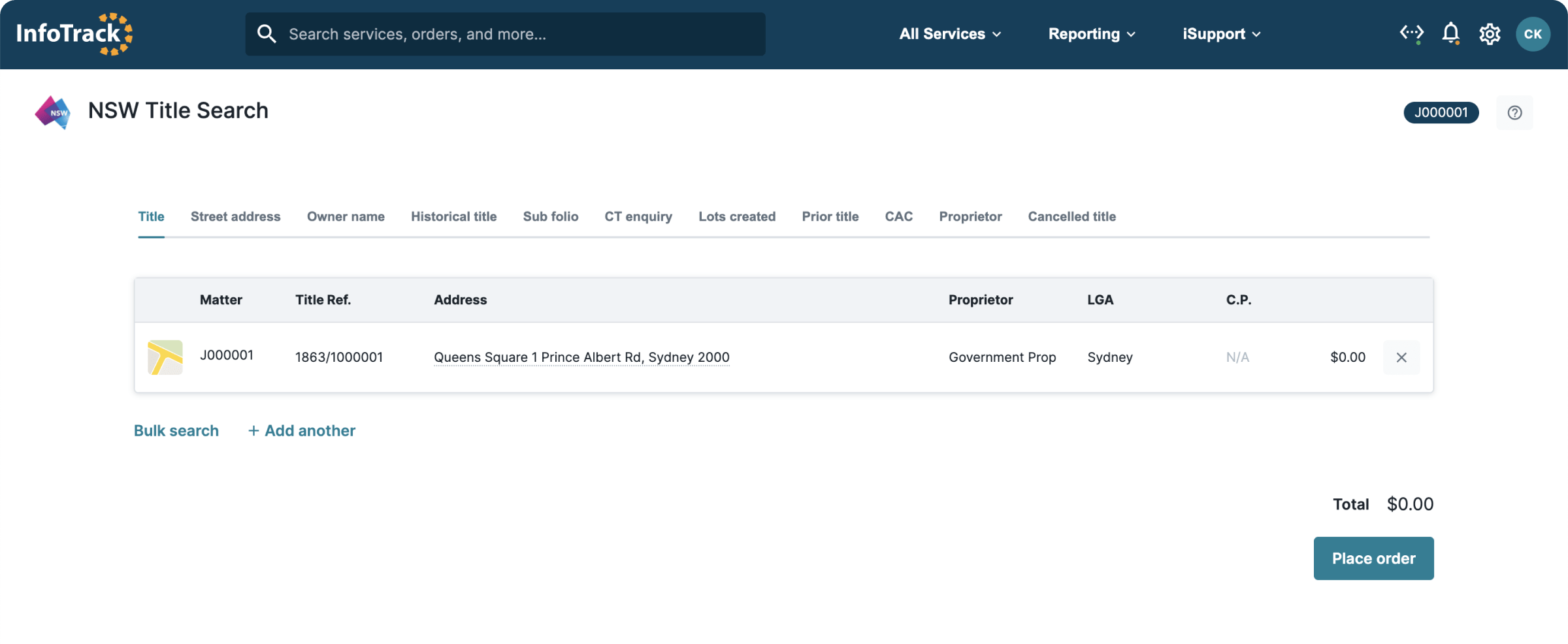The image size is (1568, 644).
Task: Open the Lots created tab
Action: tap(737, 216)
